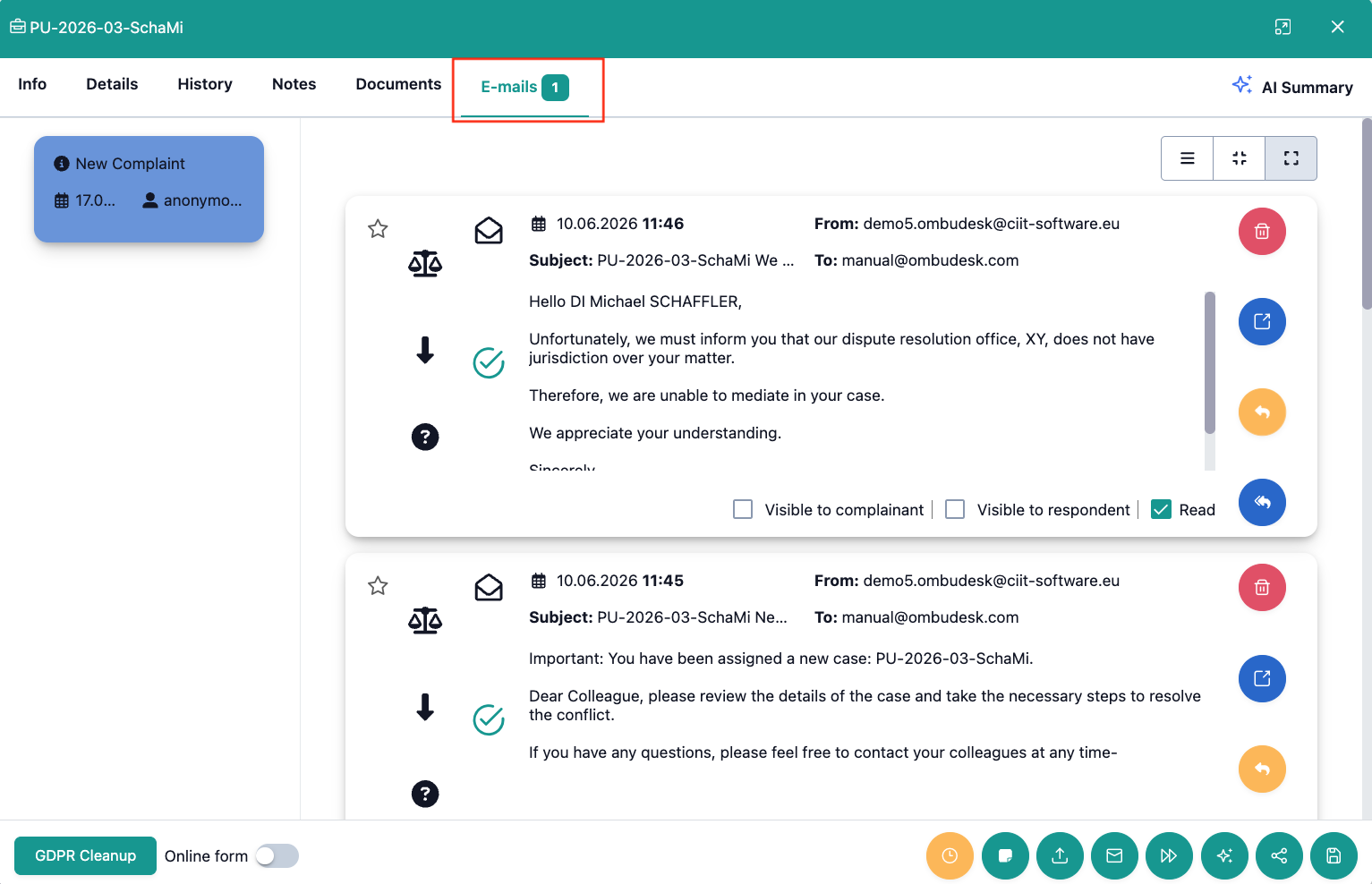Viewport: 1372px width, 884px height.
Task: Click the sticky note button in the bottom bar
Action: coord(1005,856)
